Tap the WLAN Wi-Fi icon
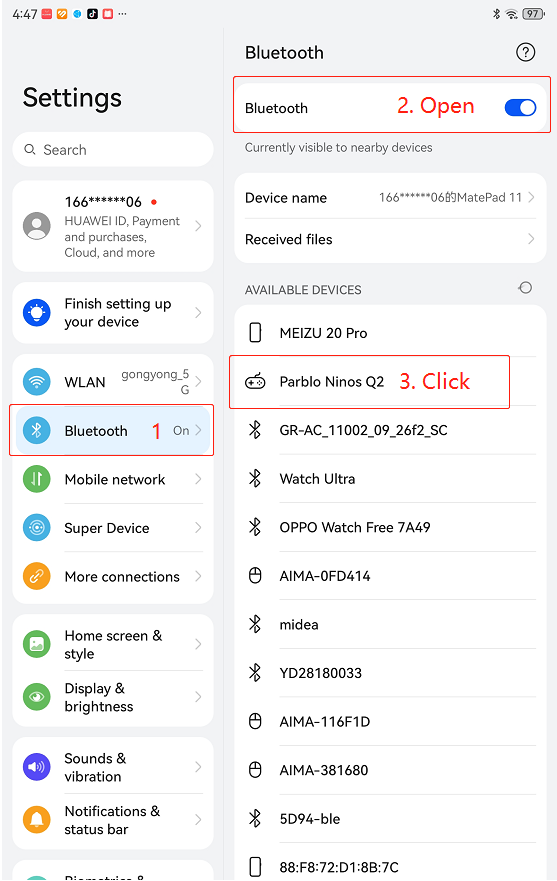The width and height of the screenshot is (557, 881). point(37,382)
